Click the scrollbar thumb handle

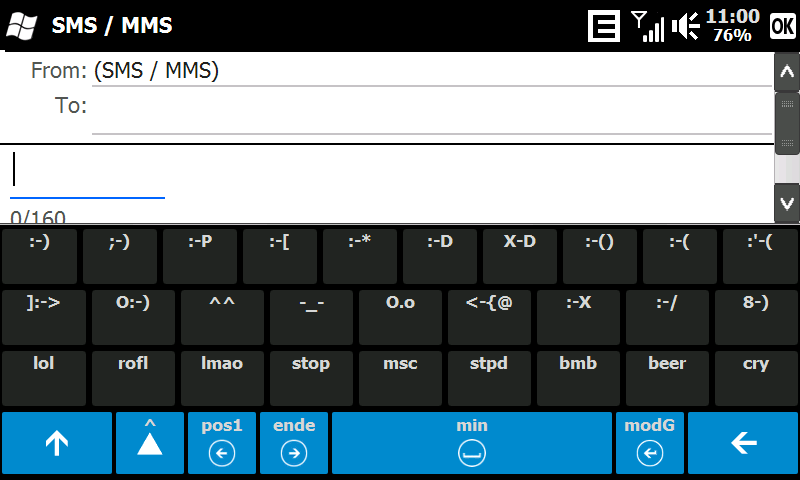tap(787, 123)
